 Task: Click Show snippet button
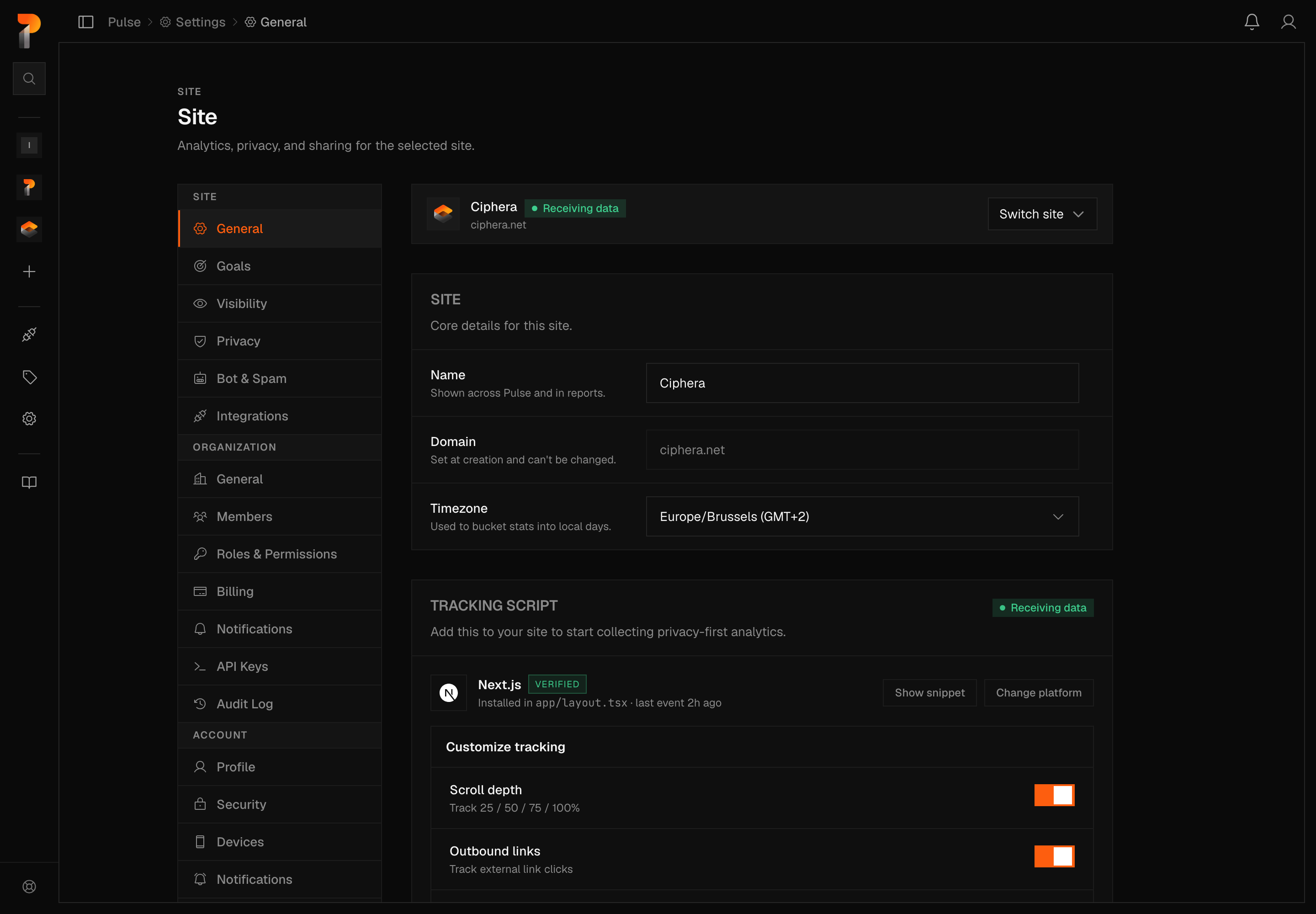[929, 693]
